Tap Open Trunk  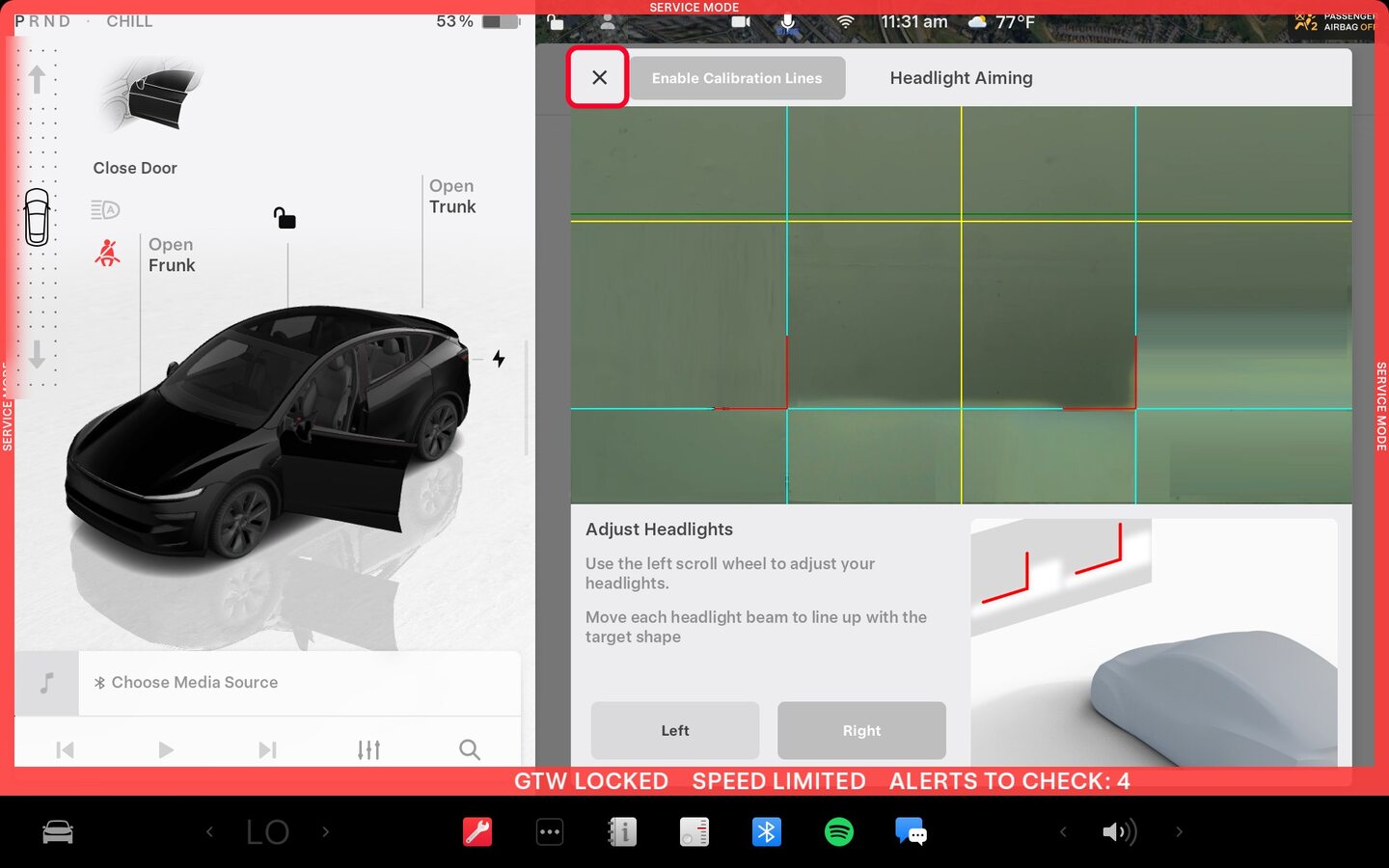452,197
